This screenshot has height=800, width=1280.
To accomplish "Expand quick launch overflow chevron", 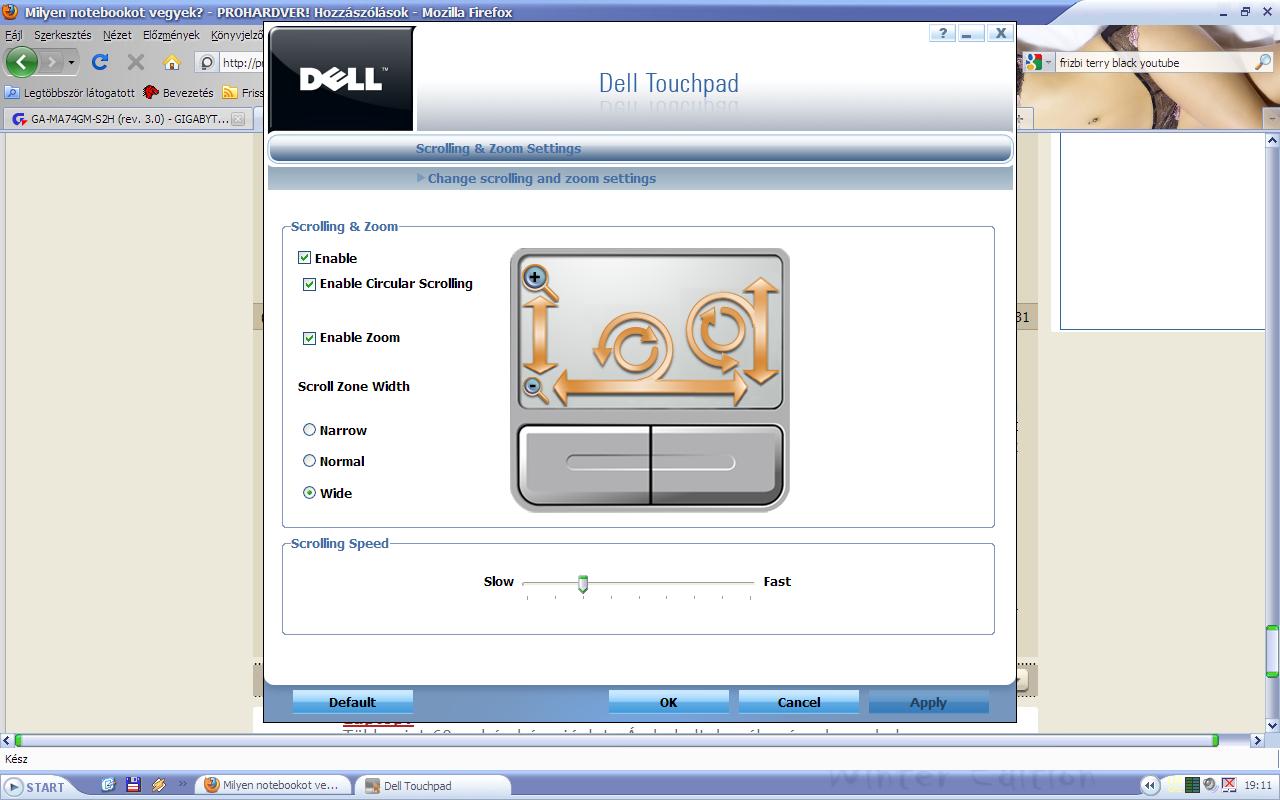I will 182,786.
